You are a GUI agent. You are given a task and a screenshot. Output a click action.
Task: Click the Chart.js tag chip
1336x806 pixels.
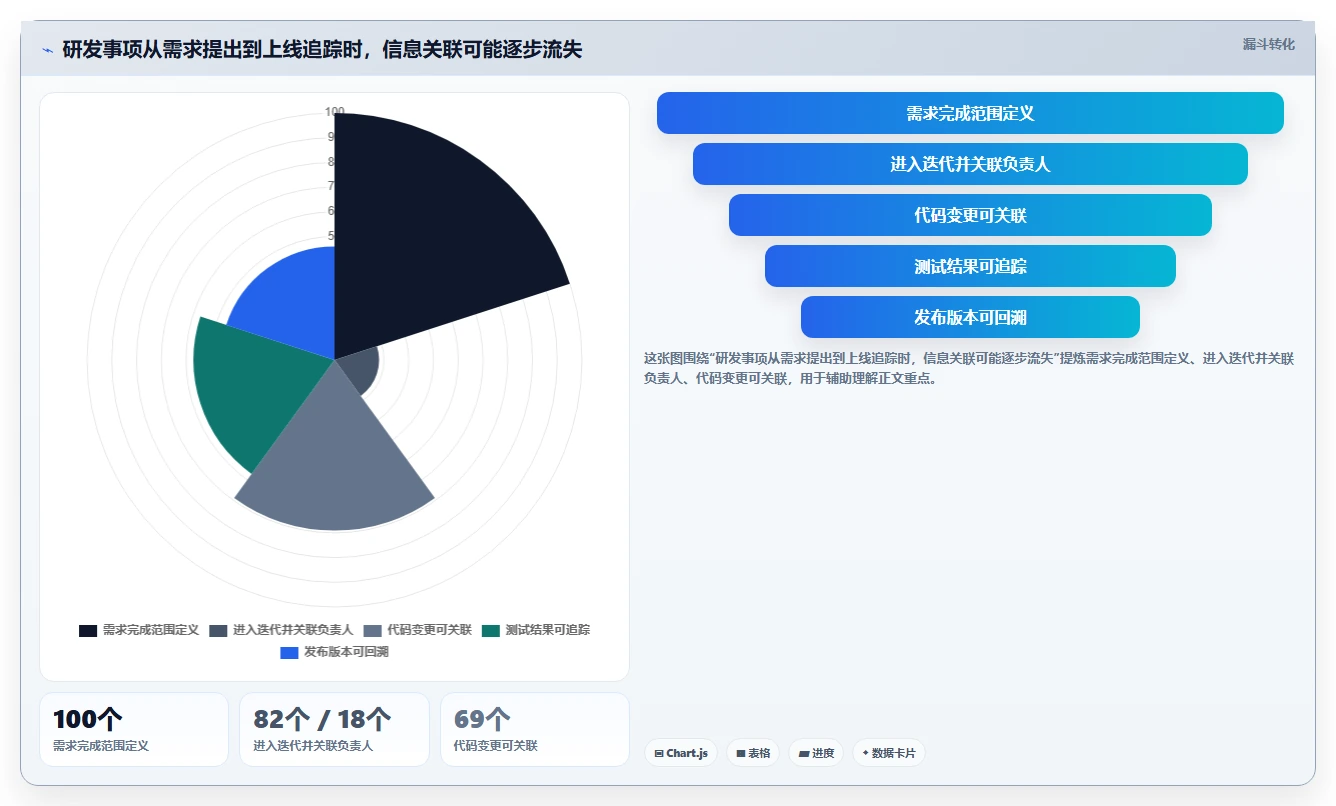click(x=681, y=753)
